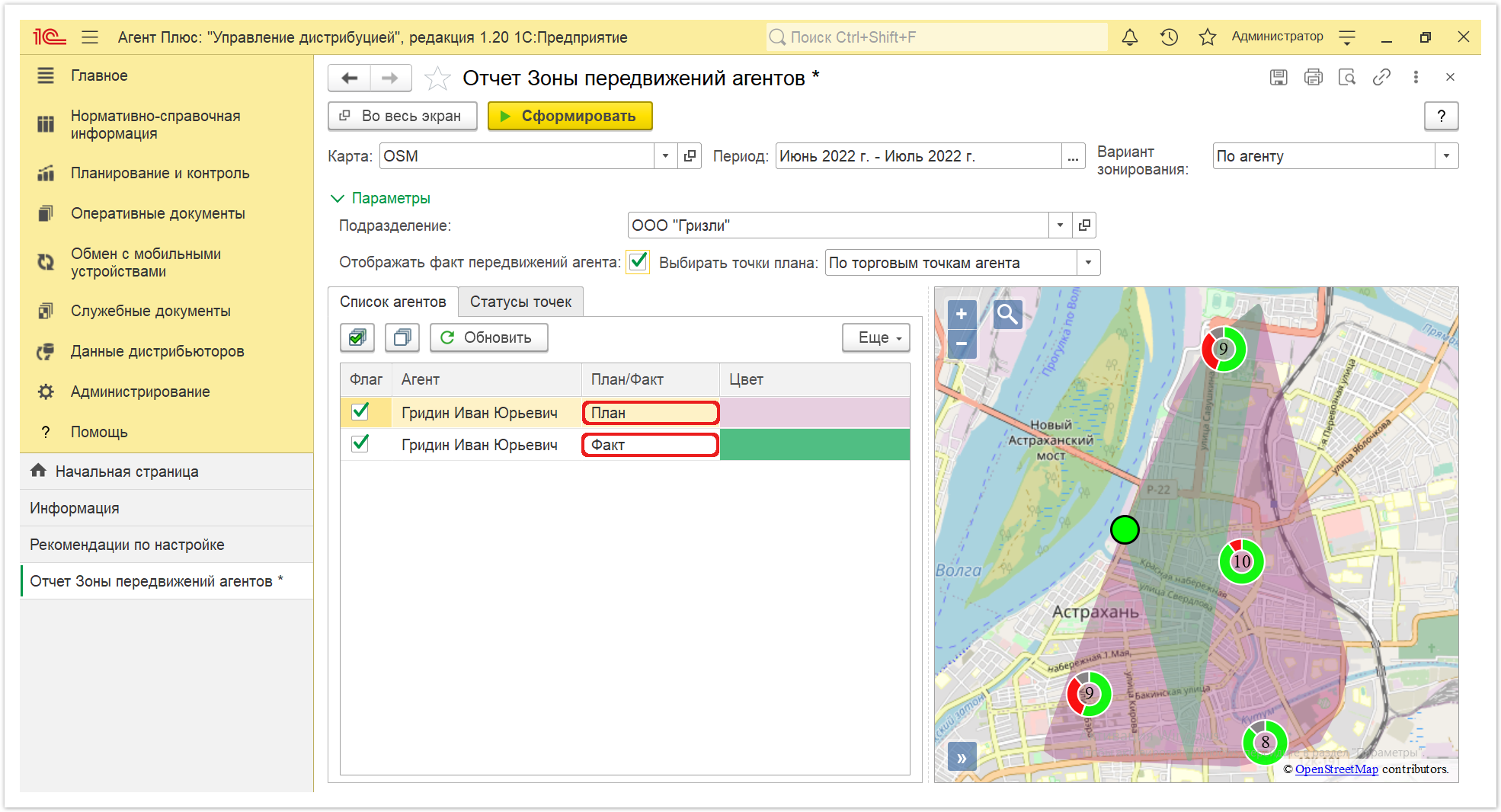Screen dimensions: 1501x812
Task: Open the Карта field selection form
Action: pos(690,156)
